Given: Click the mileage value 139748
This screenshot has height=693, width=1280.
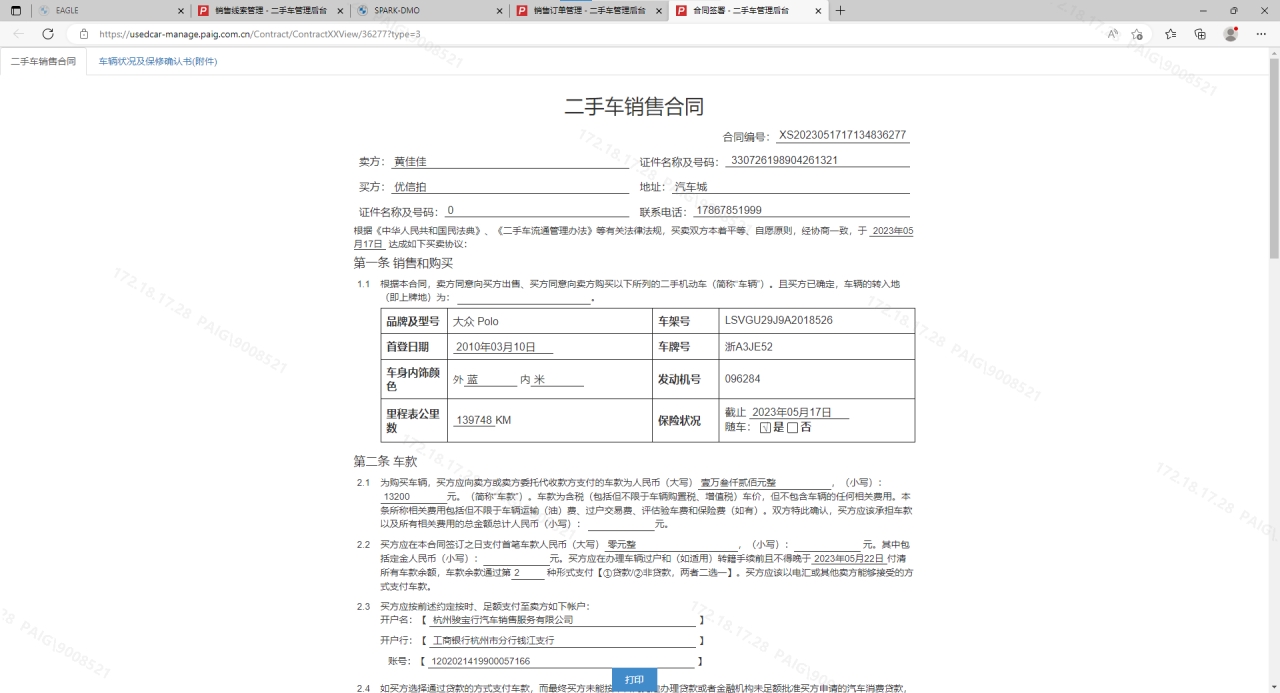Looking at the screenshot, I should click(474, 421).
